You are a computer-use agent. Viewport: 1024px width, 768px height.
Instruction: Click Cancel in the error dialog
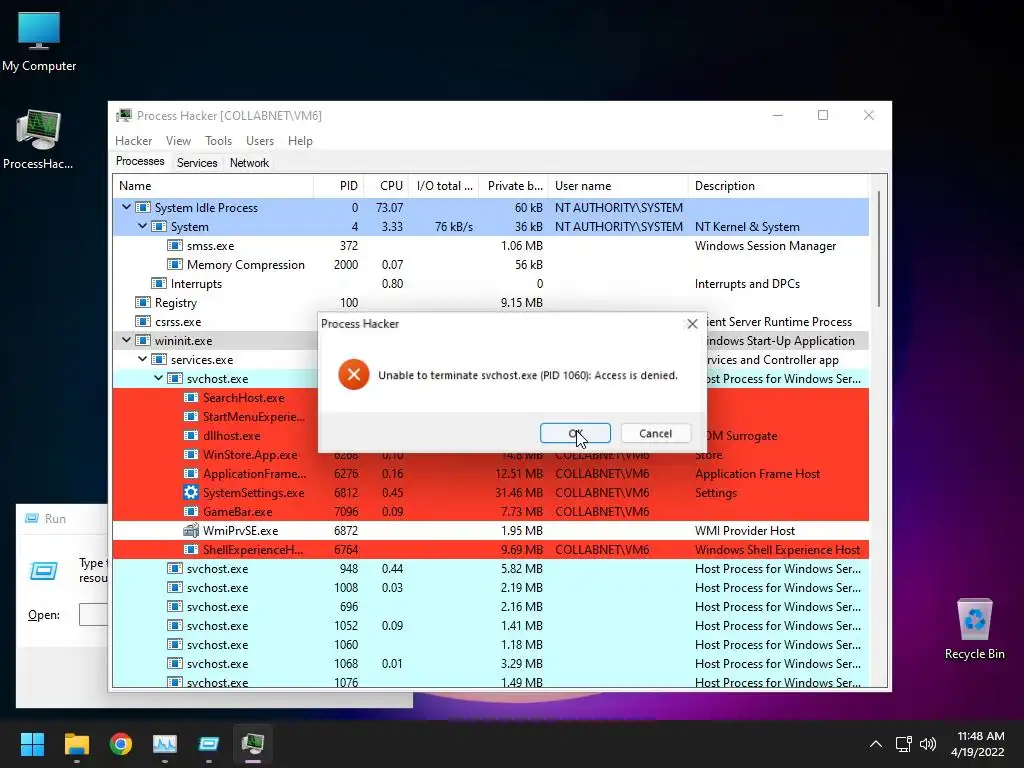pos(655,433)
